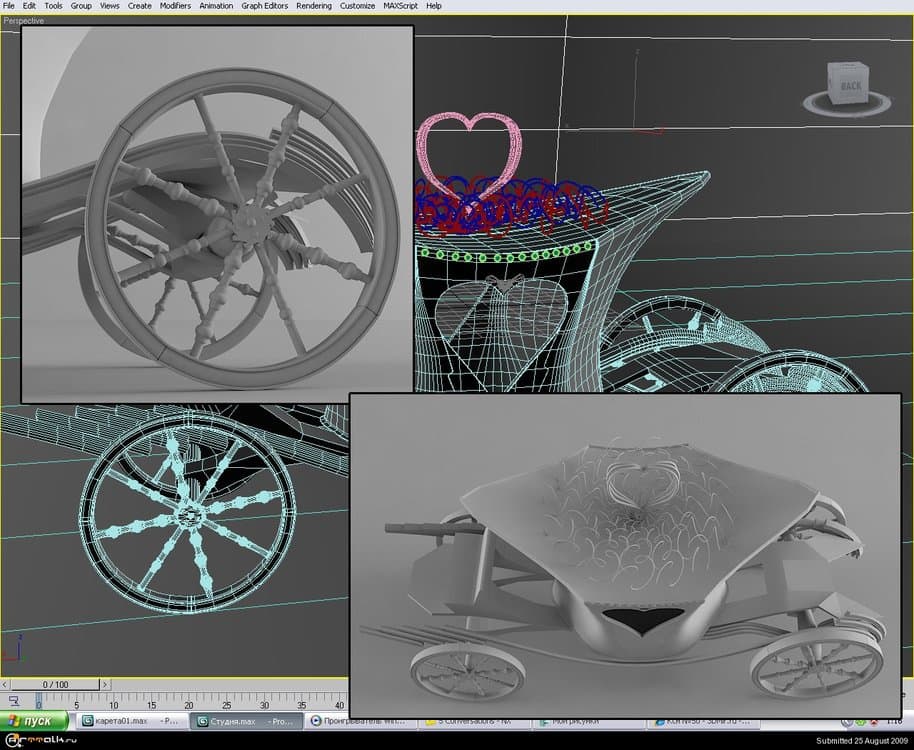The width and height of the screenshot is (914, 750).
Task: Select the cyan wireframe wheel in viewport
Action: point(188,513)
